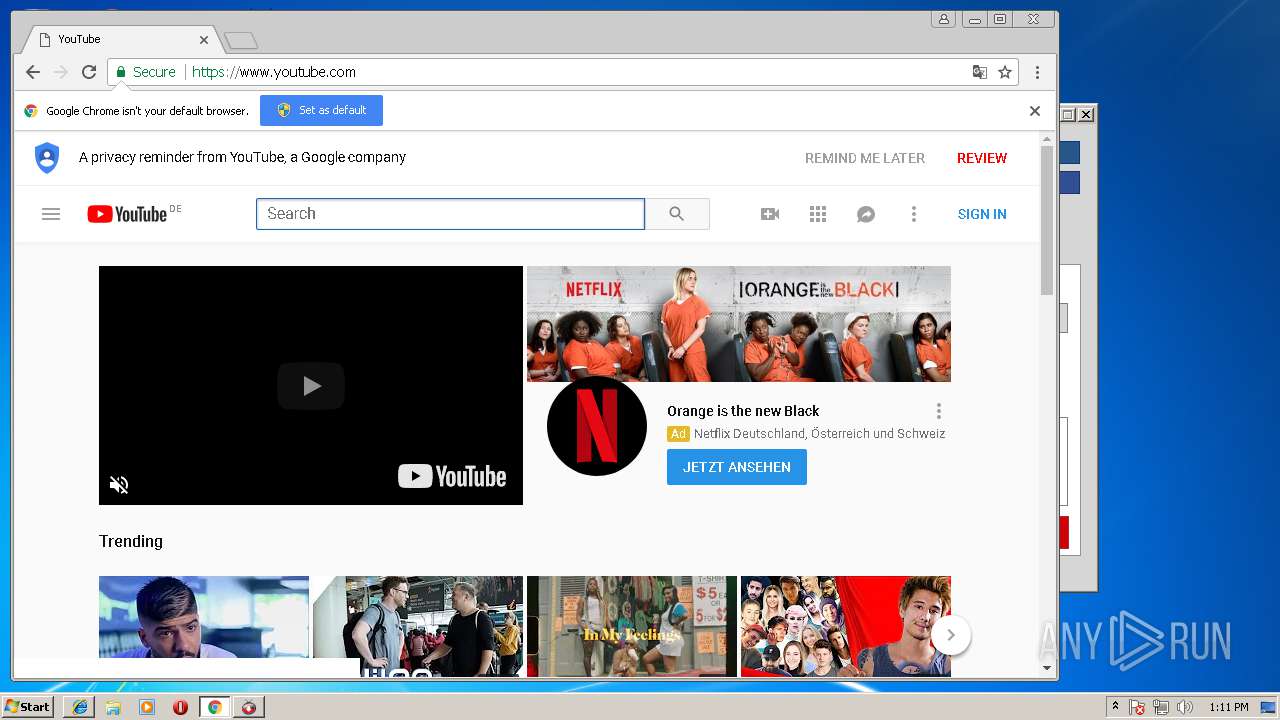Screen dimensions: 1280x720
Task: Open the upload video camera icon
Action: 770,214
